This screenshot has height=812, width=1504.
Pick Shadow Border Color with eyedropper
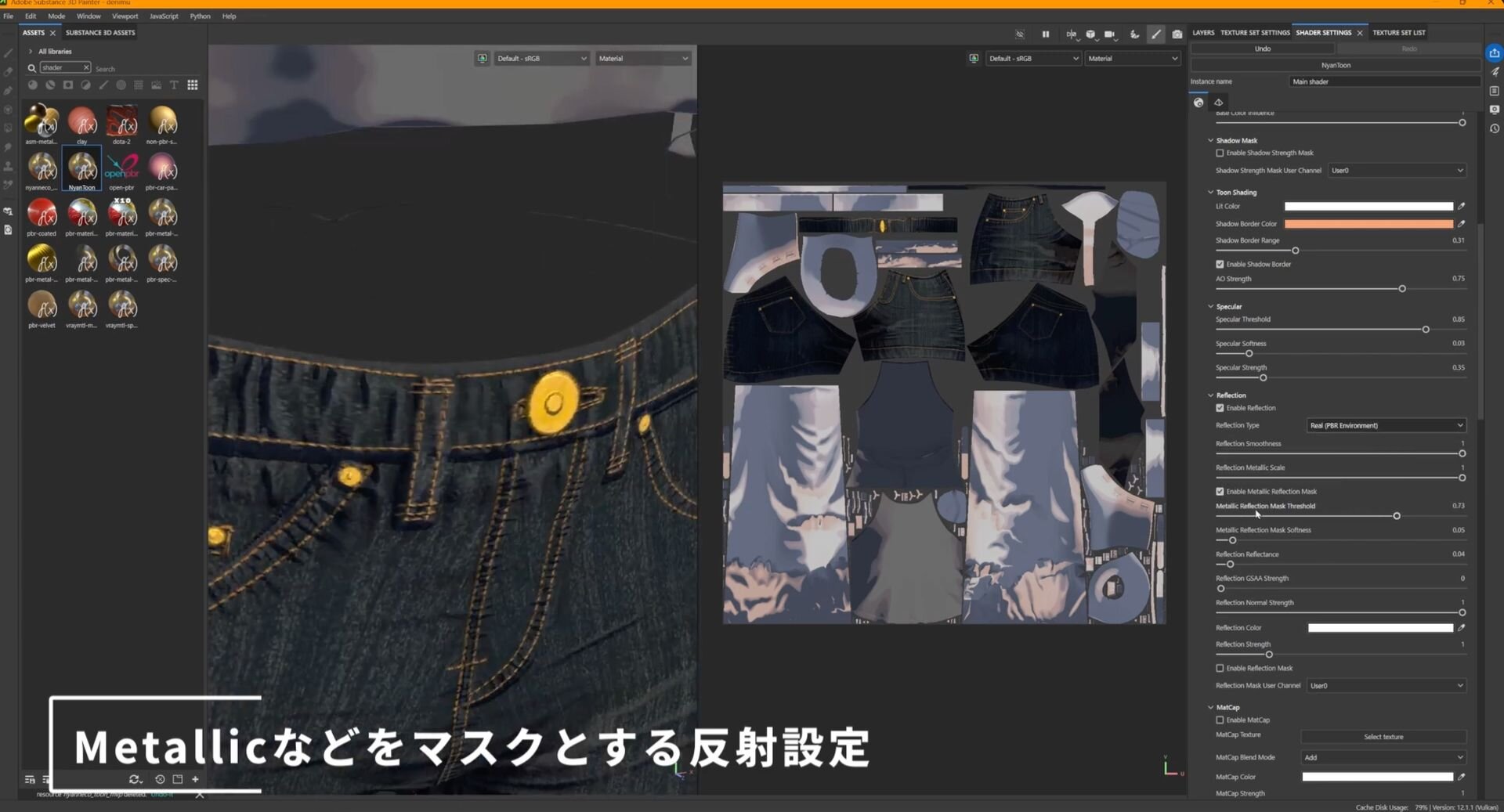tap(1462, 224)
